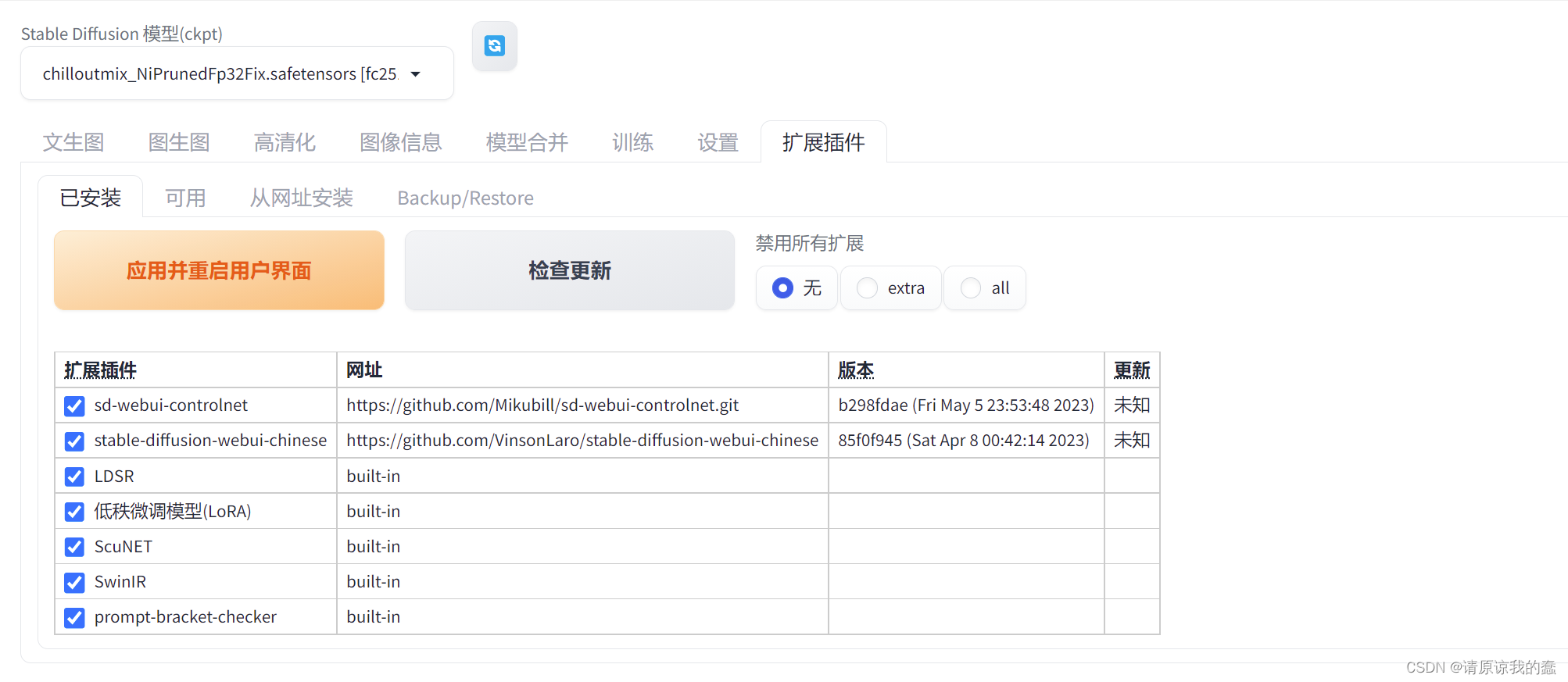Click built-in in the prompt-bracket-checker row
The height and width of the screenshot is (682, 1568).
(x=374, y=617)
